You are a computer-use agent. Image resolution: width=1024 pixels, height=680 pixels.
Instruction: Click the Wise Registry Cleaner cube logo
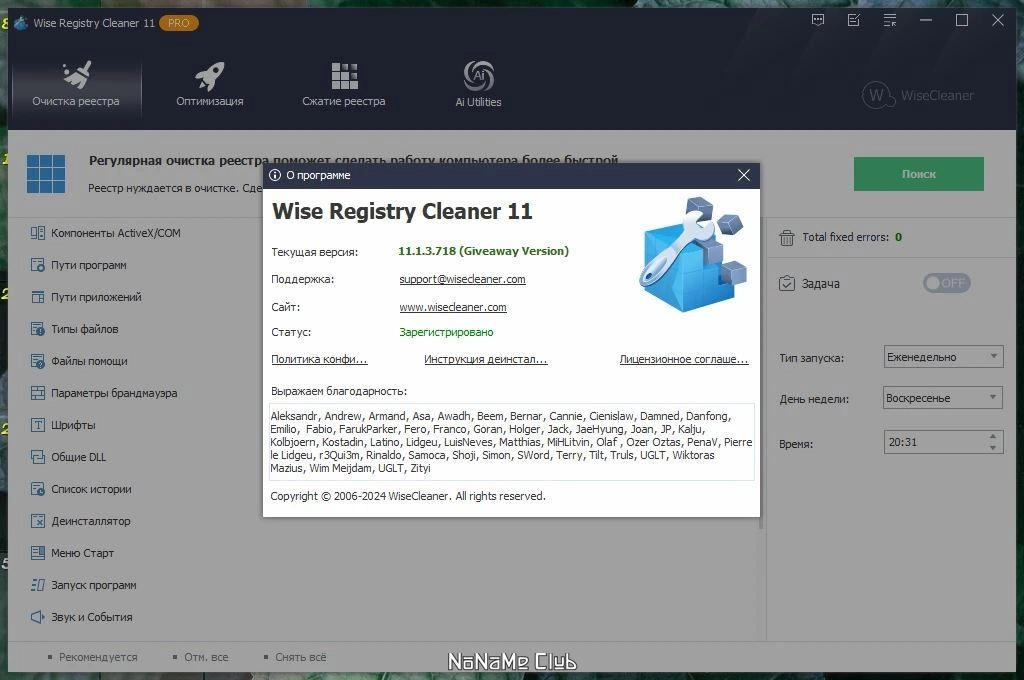[693, 255]
